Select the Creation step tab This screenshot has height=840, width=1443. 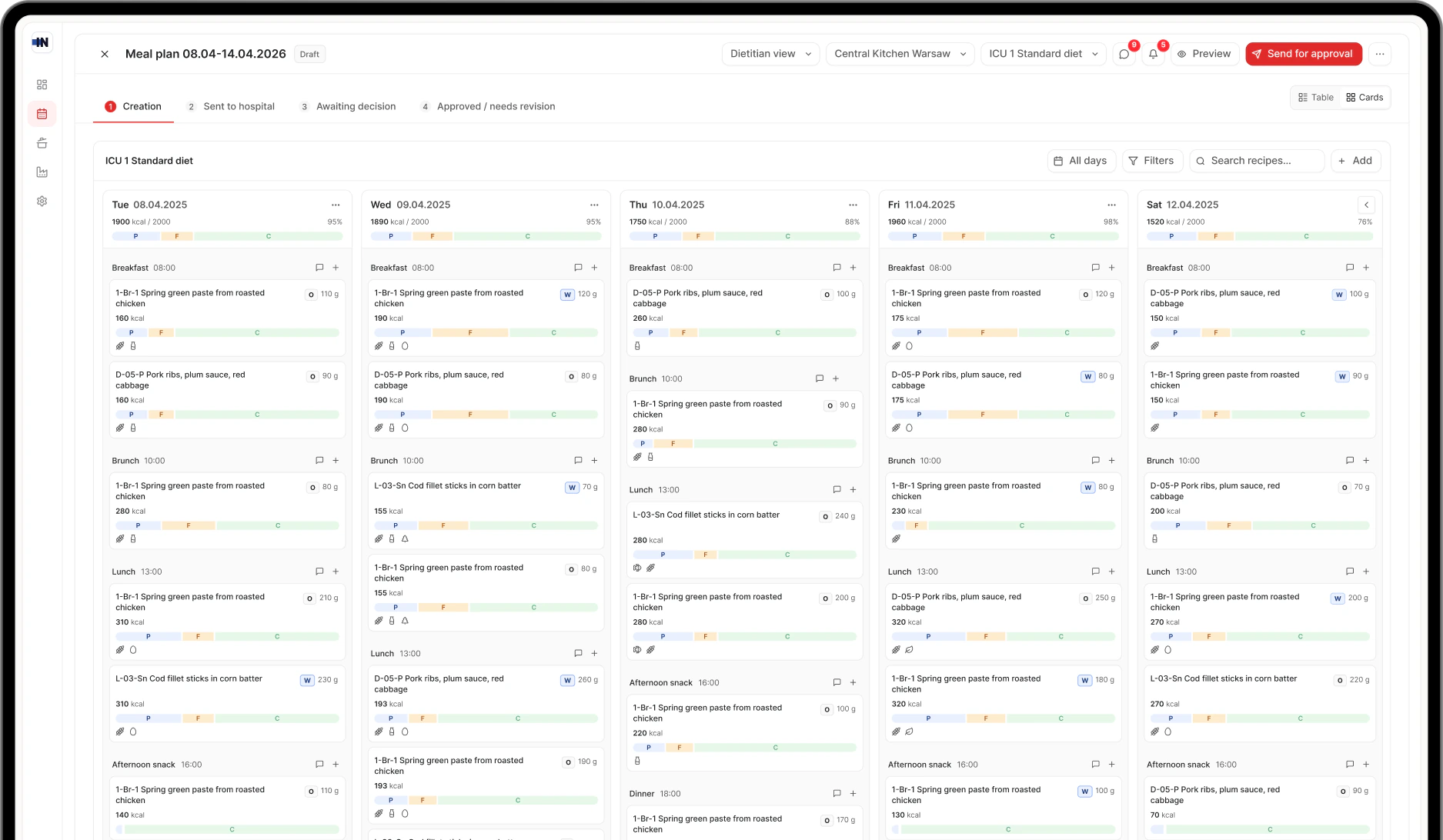[133, 106]
